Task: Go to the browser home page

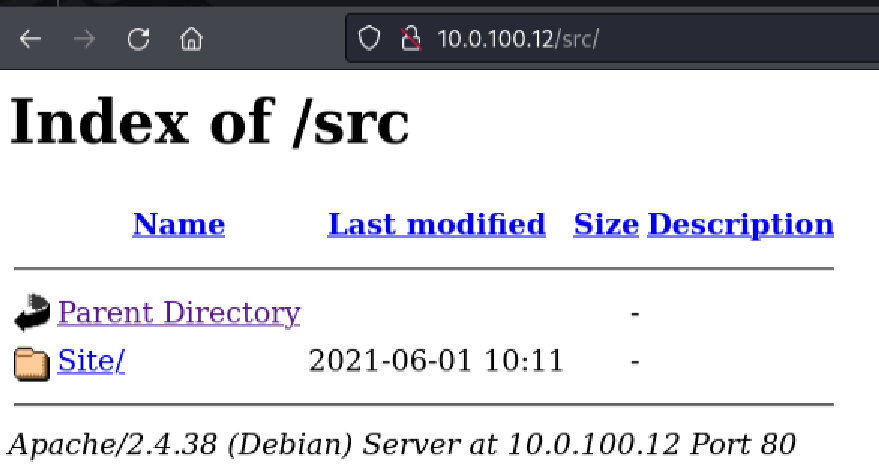Action: pyautogui.click(x=191, y=40)
